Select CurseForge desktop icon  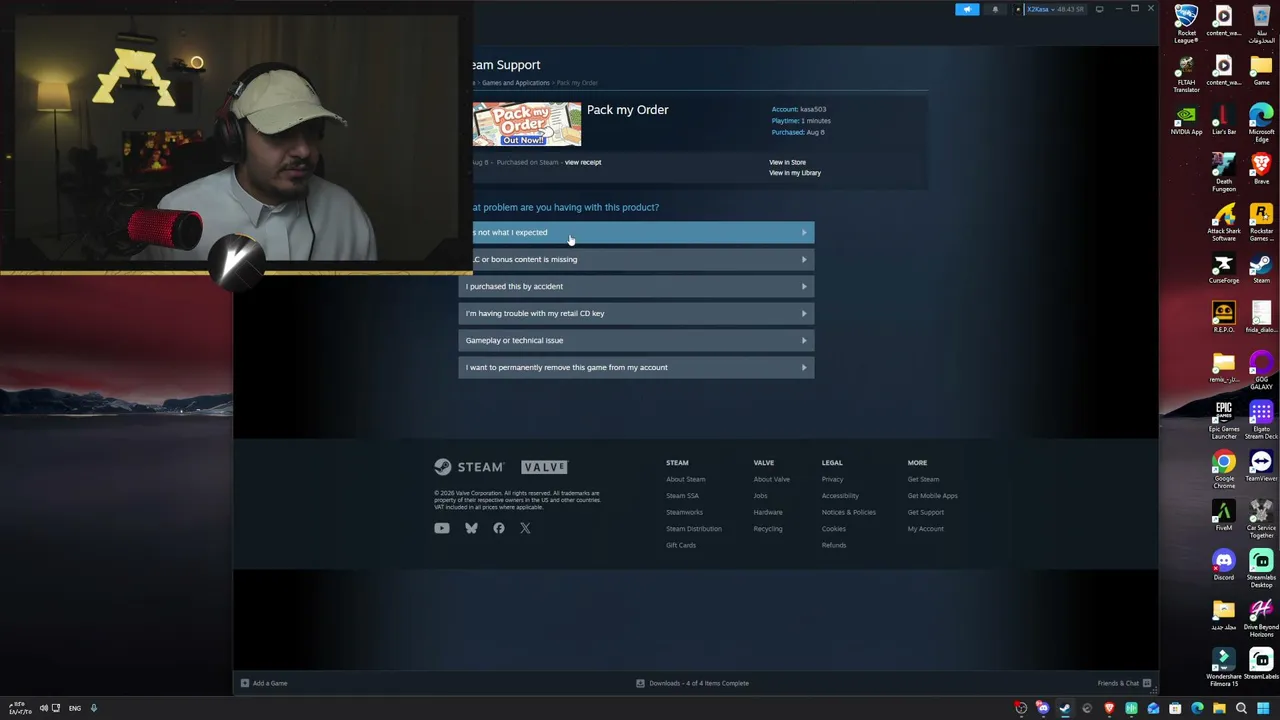[x=1224, y=268]
